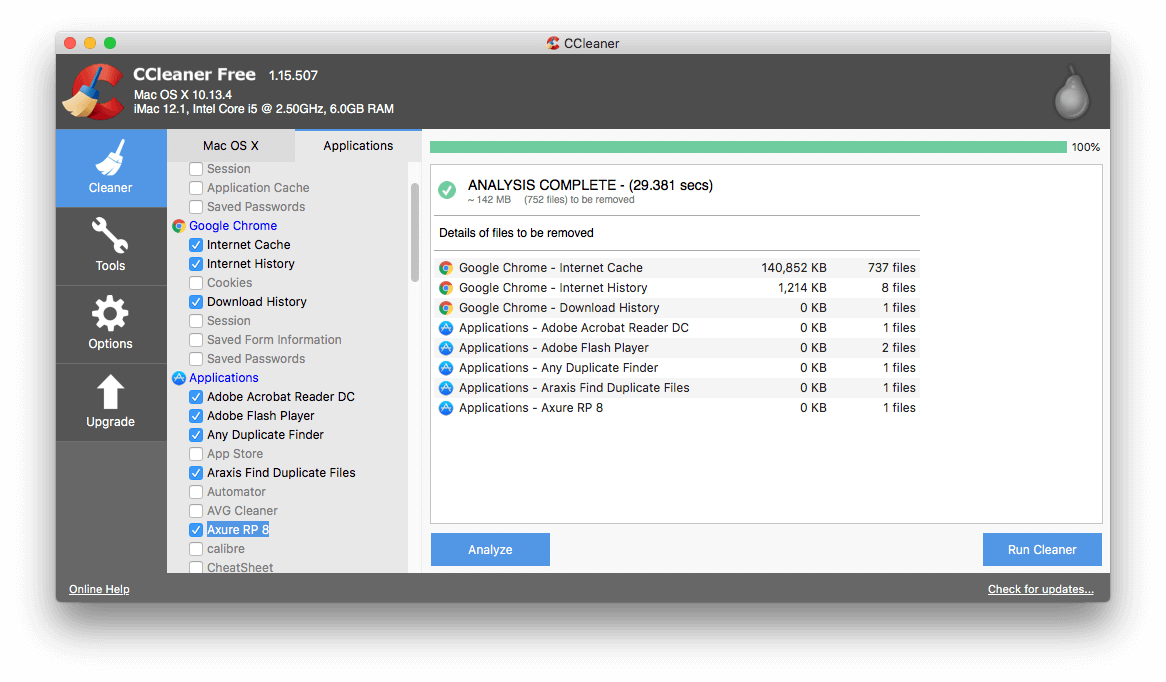The width and height of the screenshot is (1166, 682).
Task: Click the version number 1.15.507
Action: [293, 76]
